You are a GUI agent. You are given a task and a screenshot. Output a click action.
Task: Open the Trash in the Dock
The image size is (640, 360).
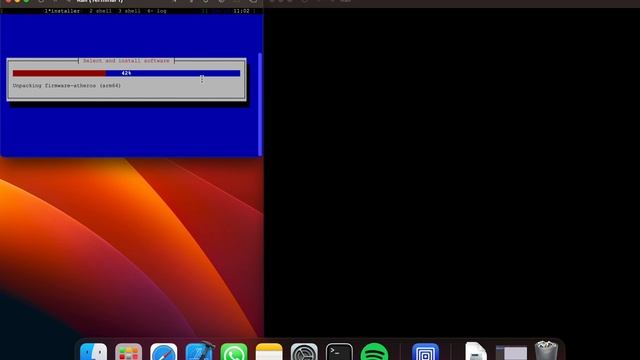546,351
